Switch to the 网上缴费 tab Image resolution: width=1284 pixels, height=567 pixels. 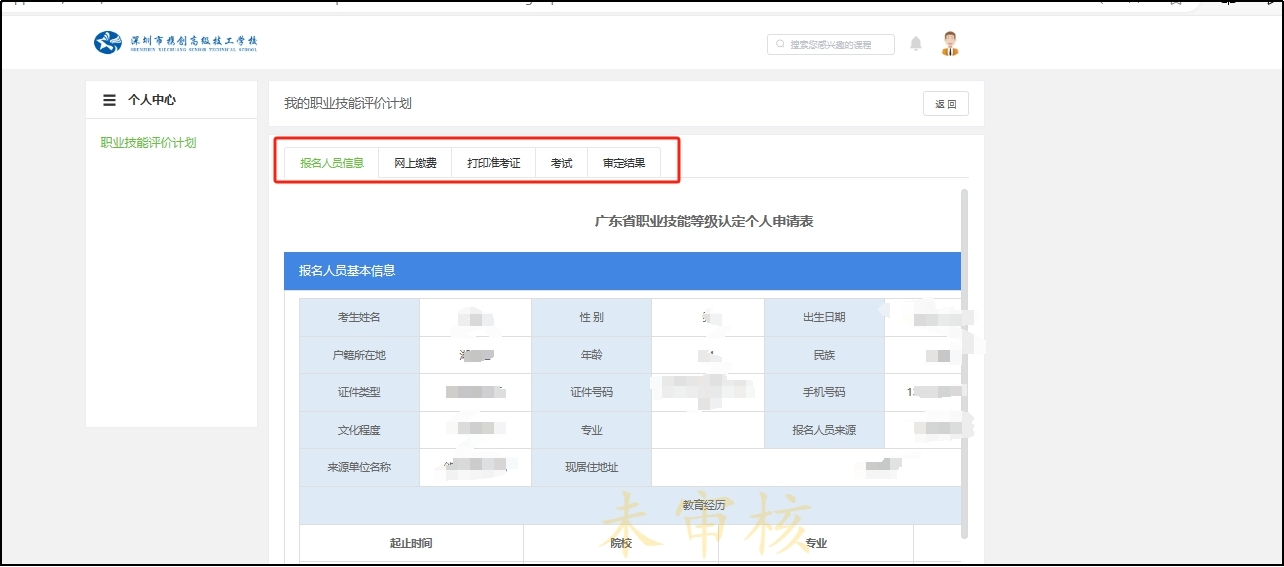(415, 163)
